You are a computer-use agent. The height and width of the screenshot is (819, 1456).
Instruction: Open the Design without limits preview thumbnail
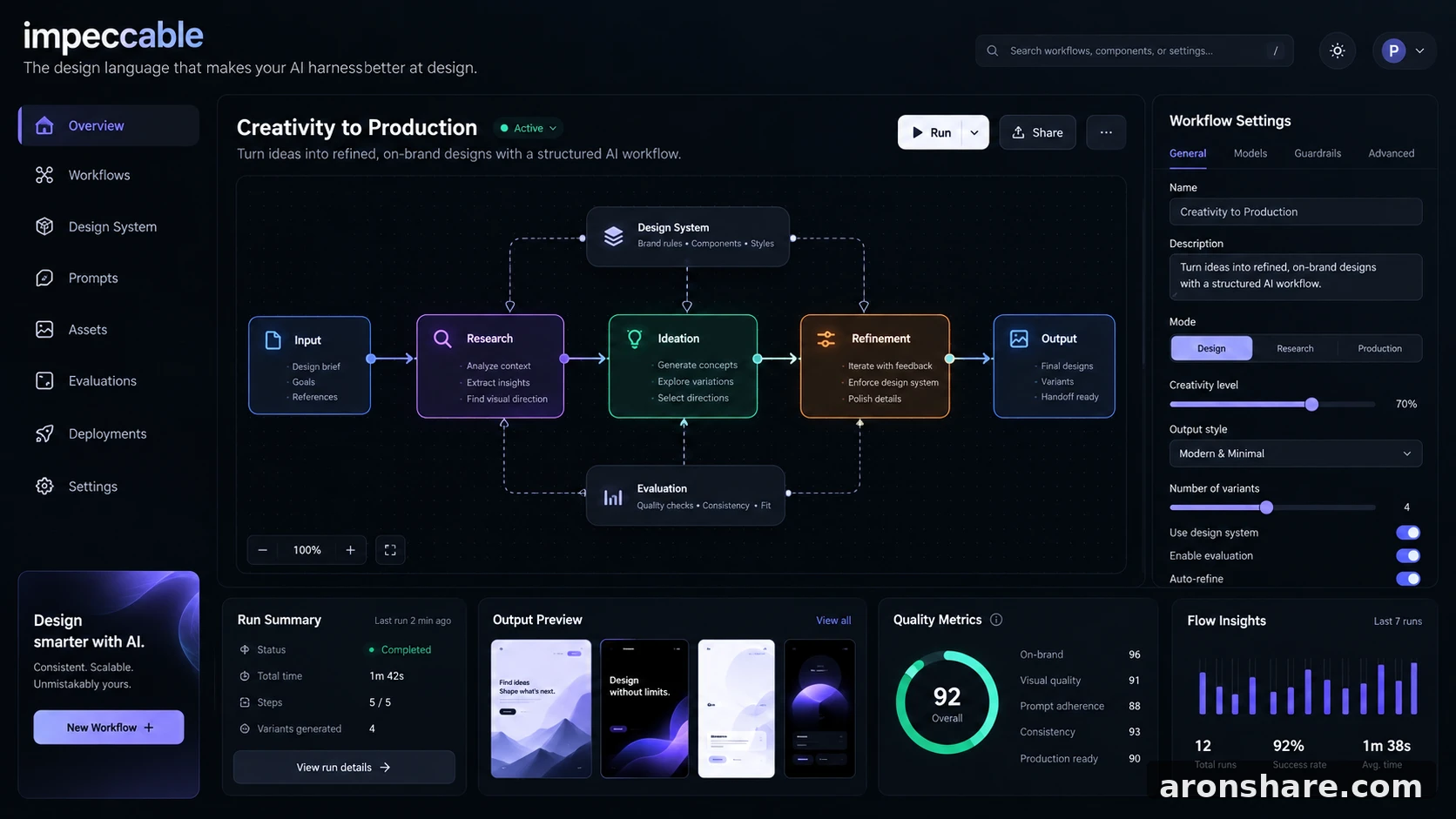click(644, 708)
